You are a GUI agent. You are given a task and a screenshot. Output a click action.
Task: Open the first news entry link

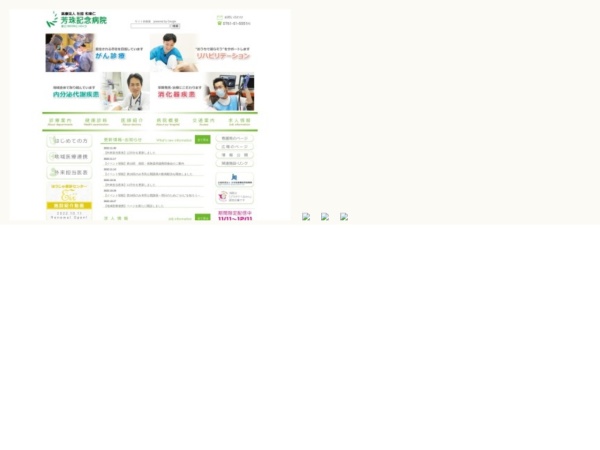click(130, 153)
